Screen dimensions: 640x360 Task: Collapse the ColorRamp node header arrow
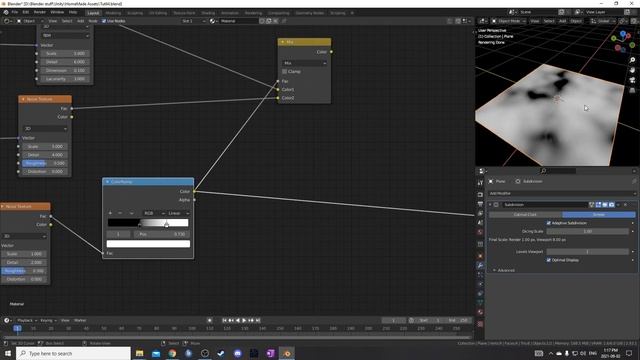pyautogui.click(x=107, y=182)
